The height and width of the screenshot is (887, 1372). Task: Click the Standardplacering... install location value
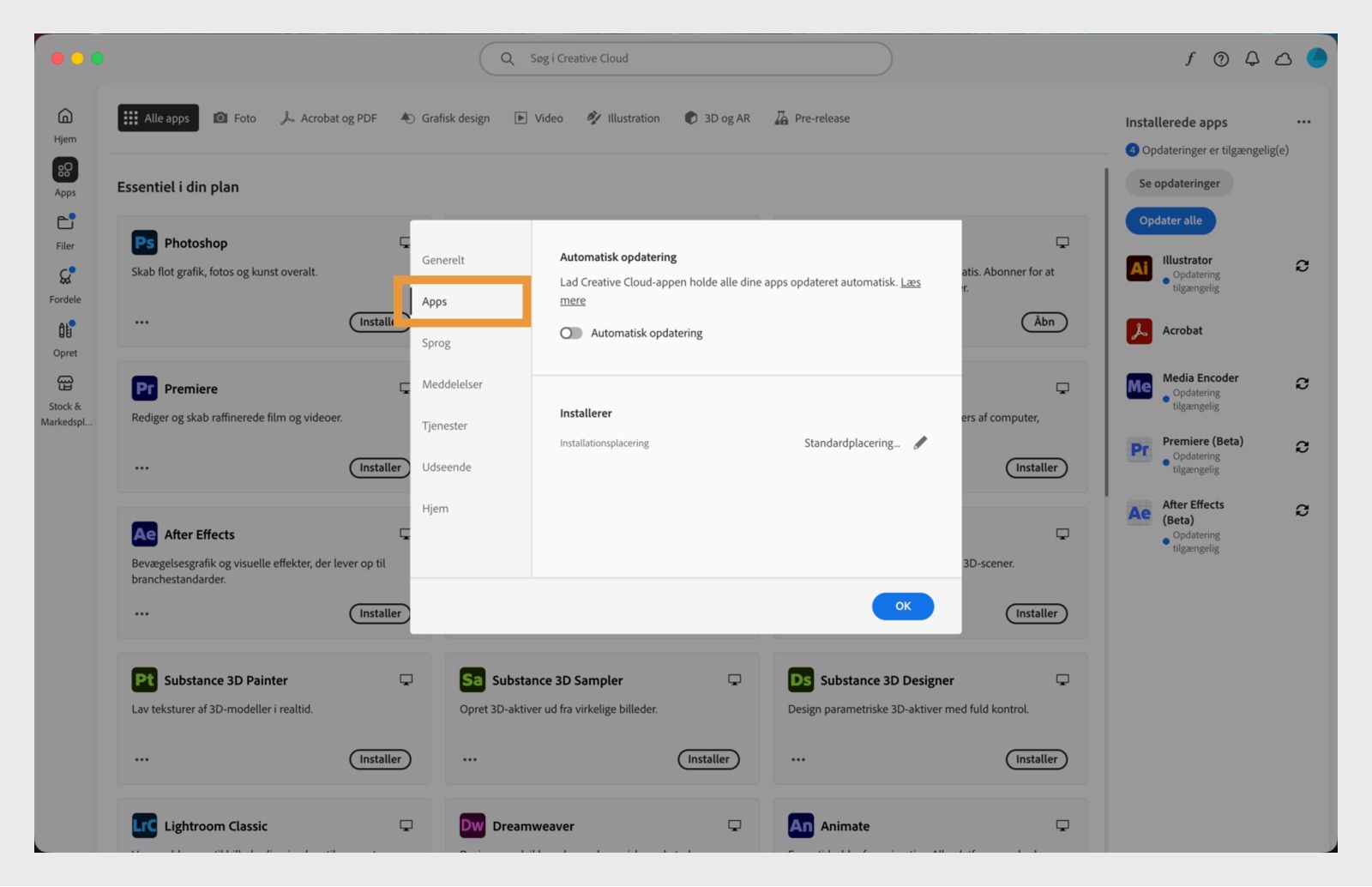[852, 443]
